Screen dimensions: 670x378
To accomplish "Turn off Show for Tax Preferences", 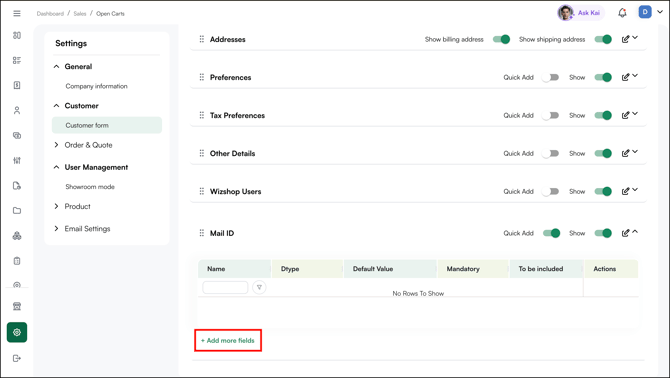I will (603, 115).
